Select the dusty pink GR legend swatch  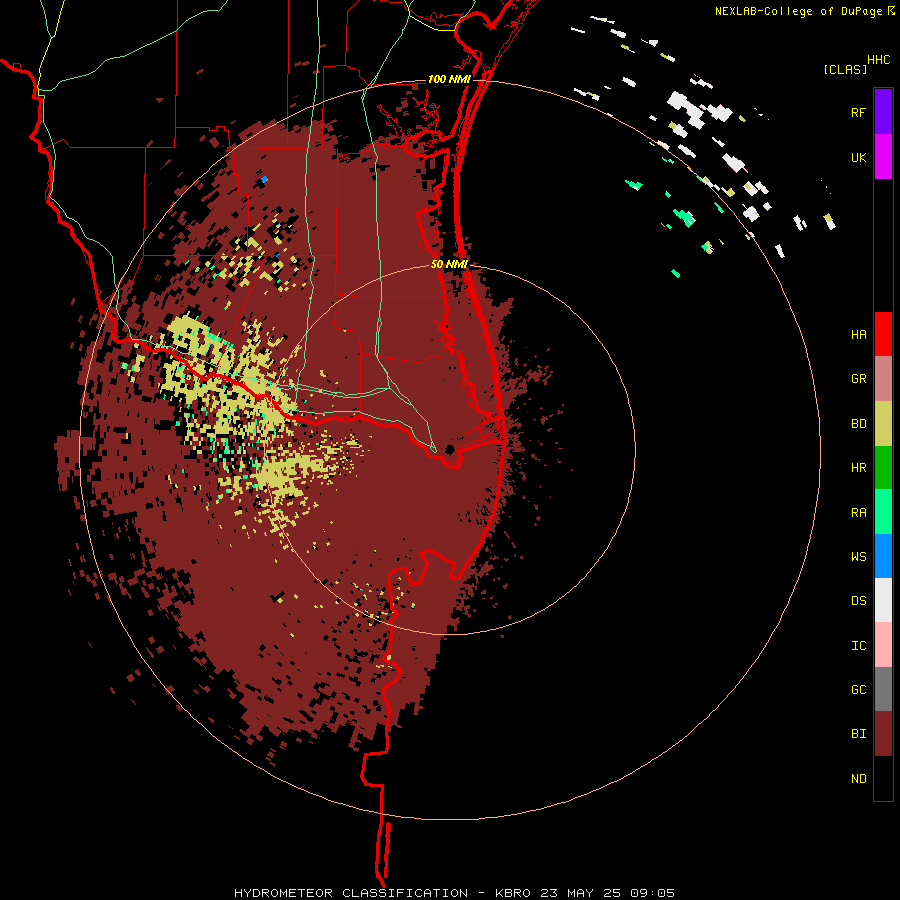click(x=883, y=379)
